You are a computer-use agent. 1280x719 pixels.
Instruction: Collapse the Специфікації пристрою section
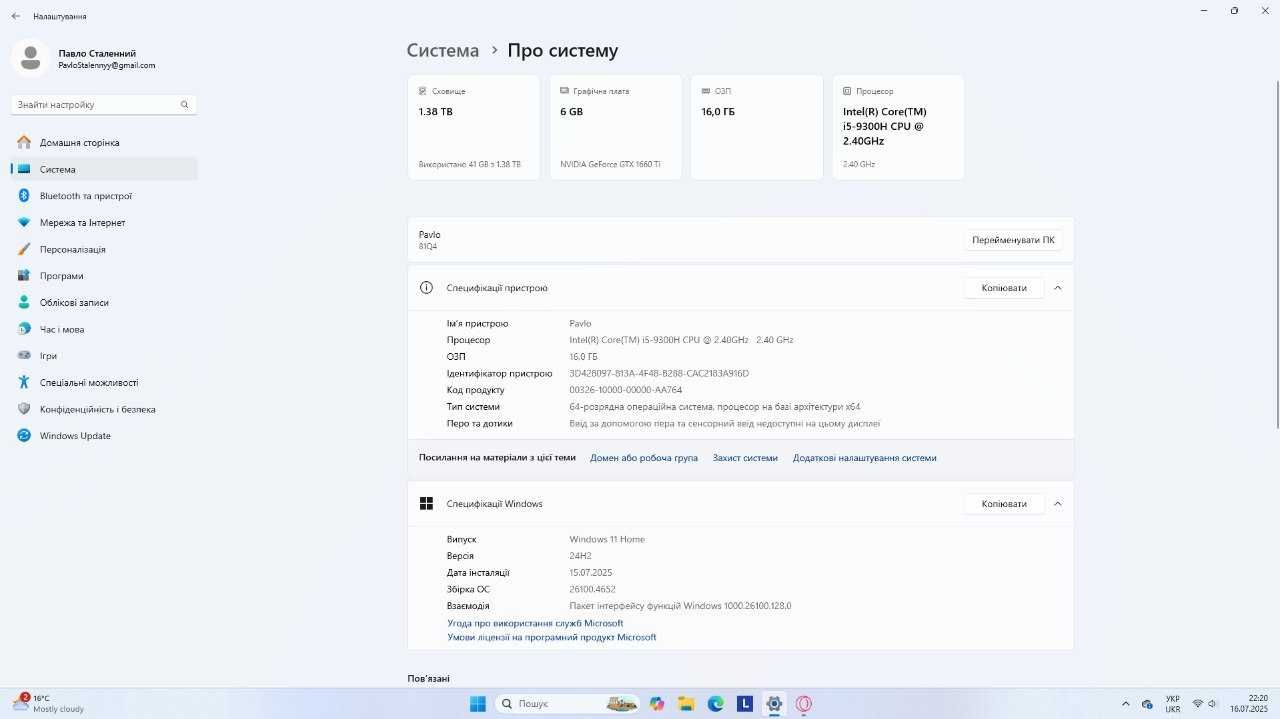[x=1058, y=288]
